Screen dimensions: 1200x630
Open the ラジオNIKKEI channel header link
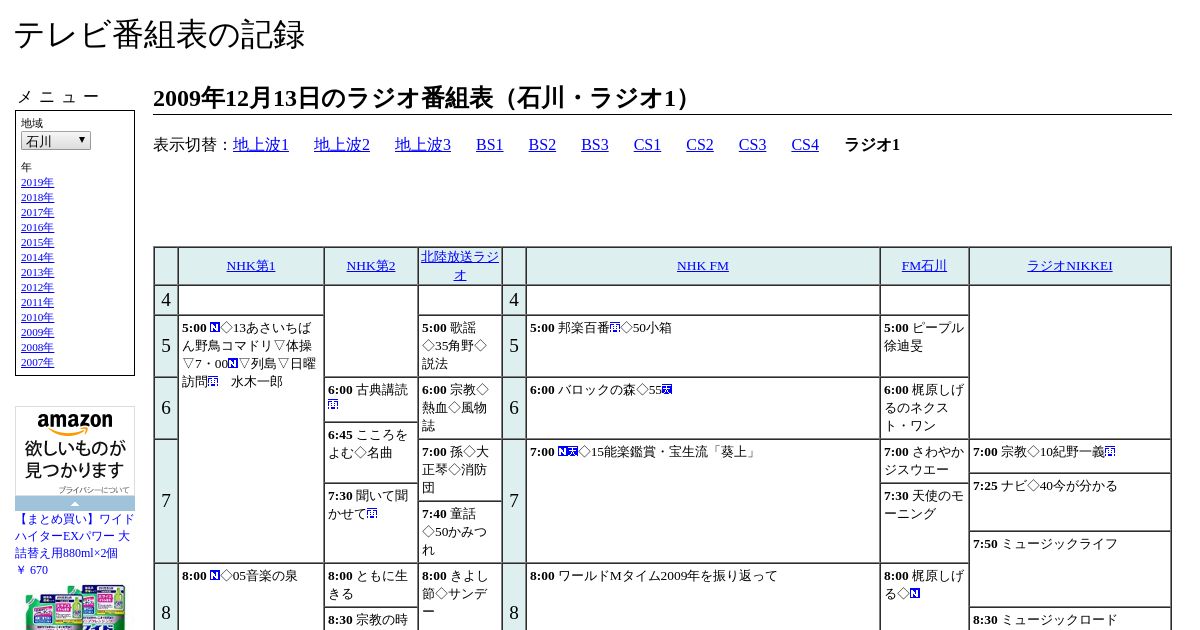pos(1070,266)
